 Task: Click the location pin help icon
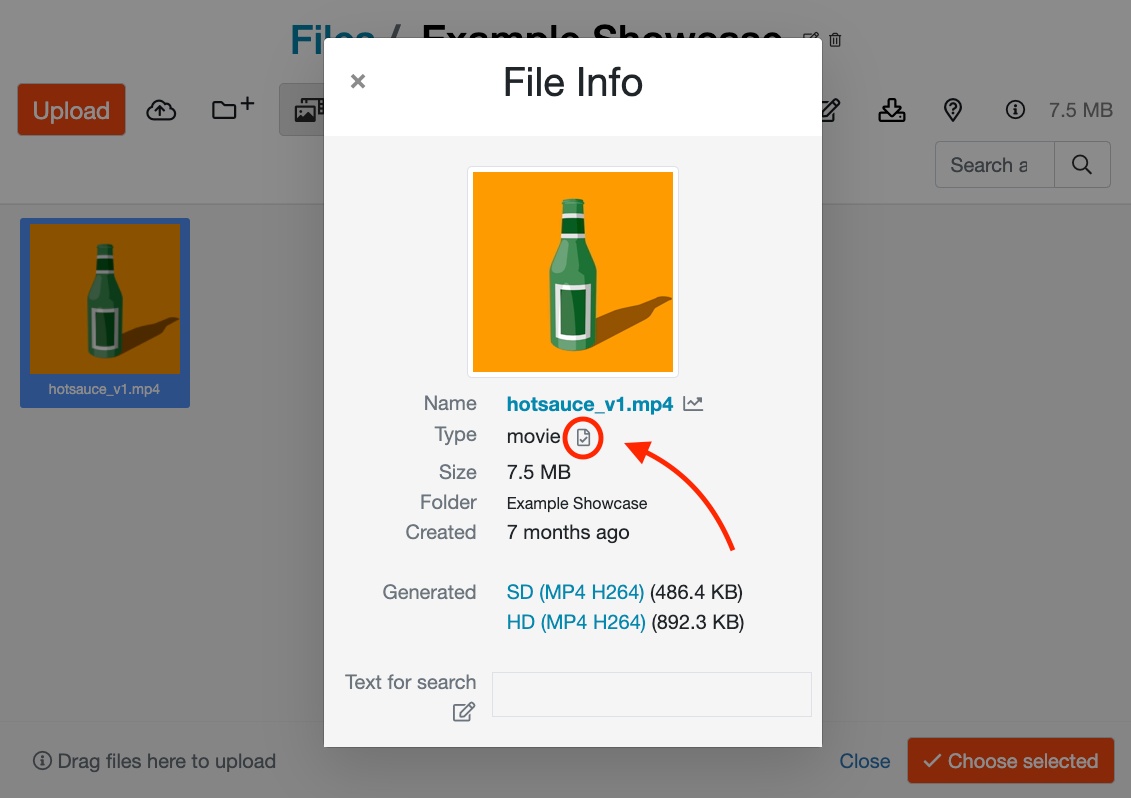[953, 110]
